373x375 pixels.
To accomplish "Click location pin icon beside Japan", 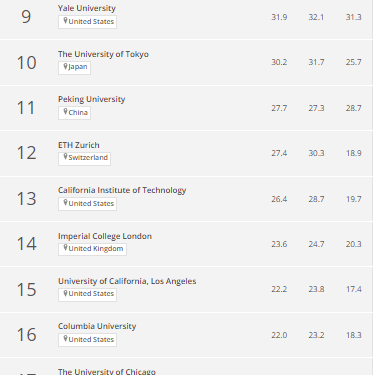I will 65,67.
